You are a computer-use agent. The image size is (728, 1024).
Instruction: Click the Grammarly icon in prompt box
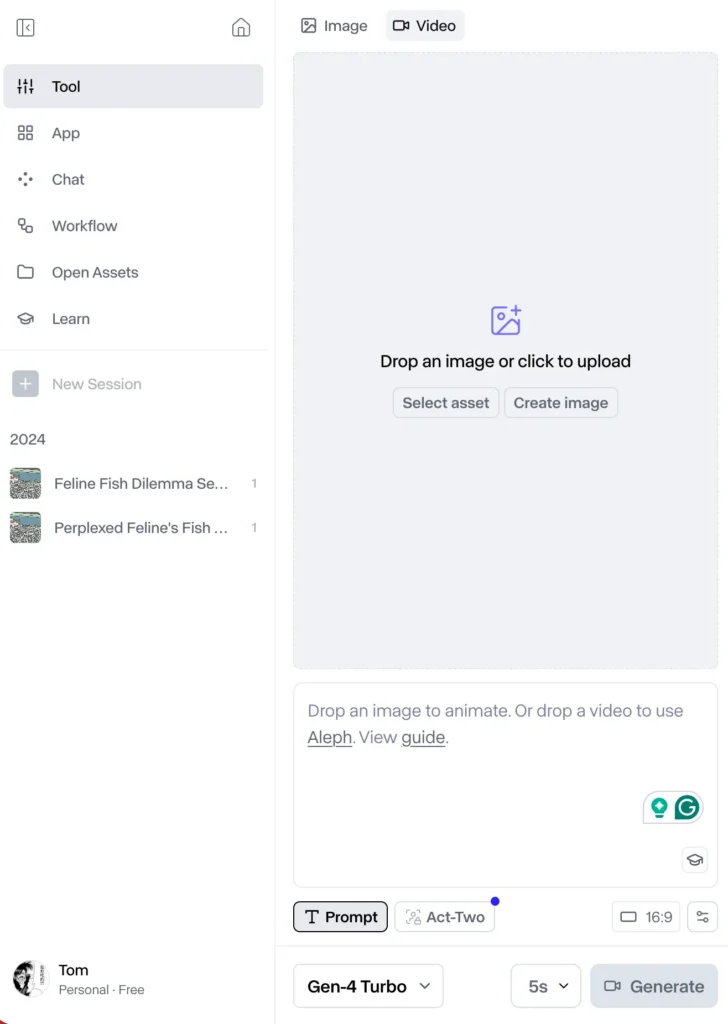point(687,808)
